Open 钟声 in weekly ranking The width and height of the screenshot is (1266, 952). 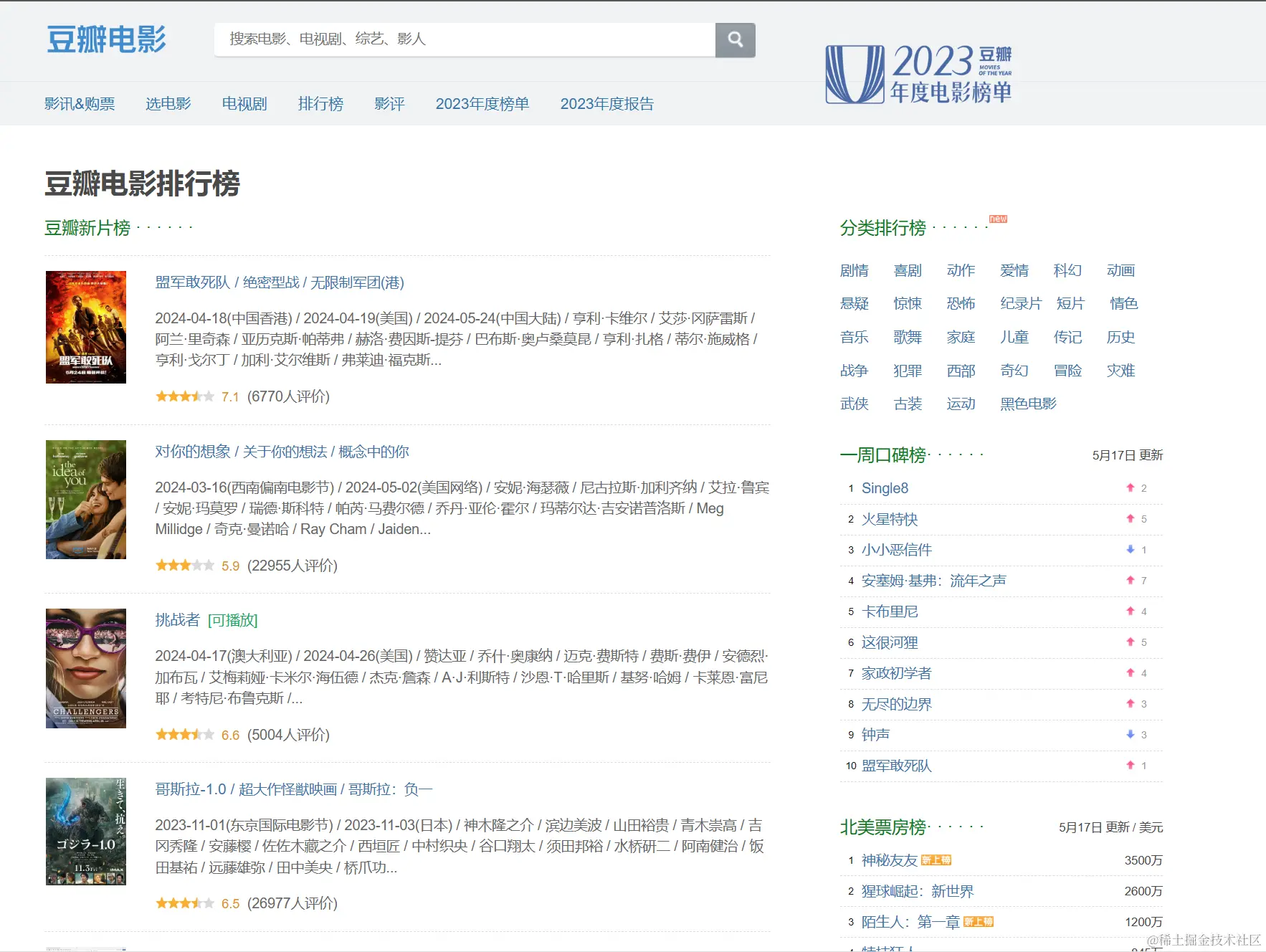tap(875, 735)
